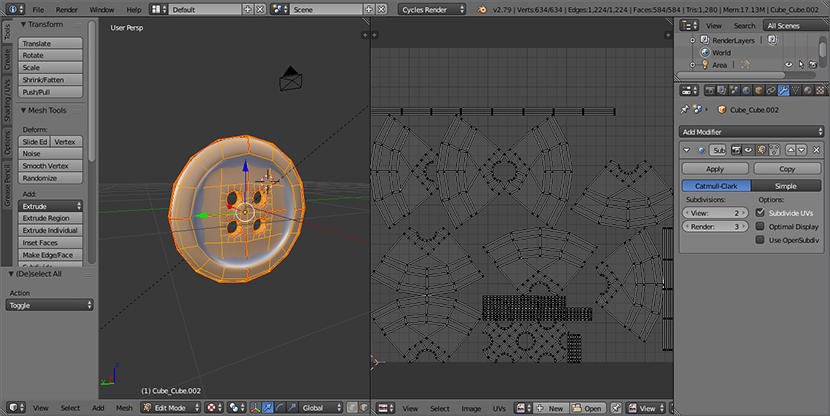Click the Area lamp icon in outliner
Screen dimensions: 830x416
[x=705, y=65]
